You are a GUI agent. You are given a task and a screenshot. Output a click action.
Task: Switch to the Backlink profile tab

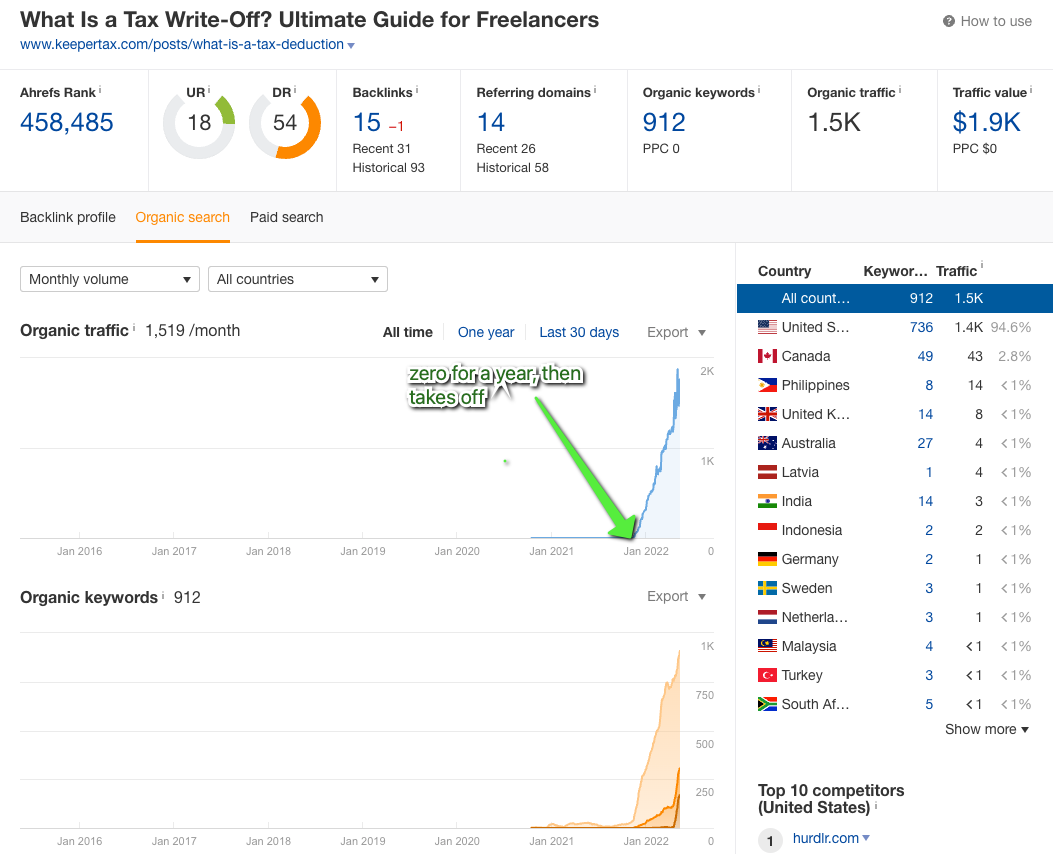point(68,218)
